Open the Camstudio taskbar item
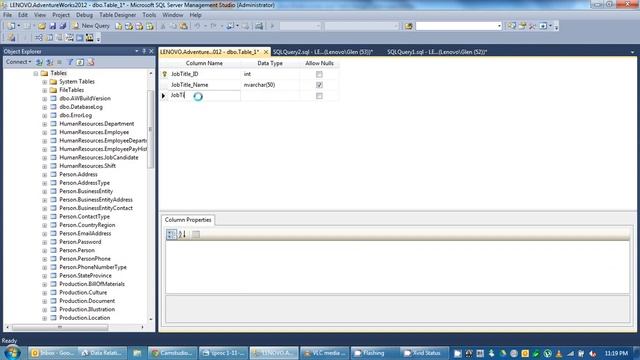Image resolution: width=640 pixels, height=360 pixels. [173, 353]
